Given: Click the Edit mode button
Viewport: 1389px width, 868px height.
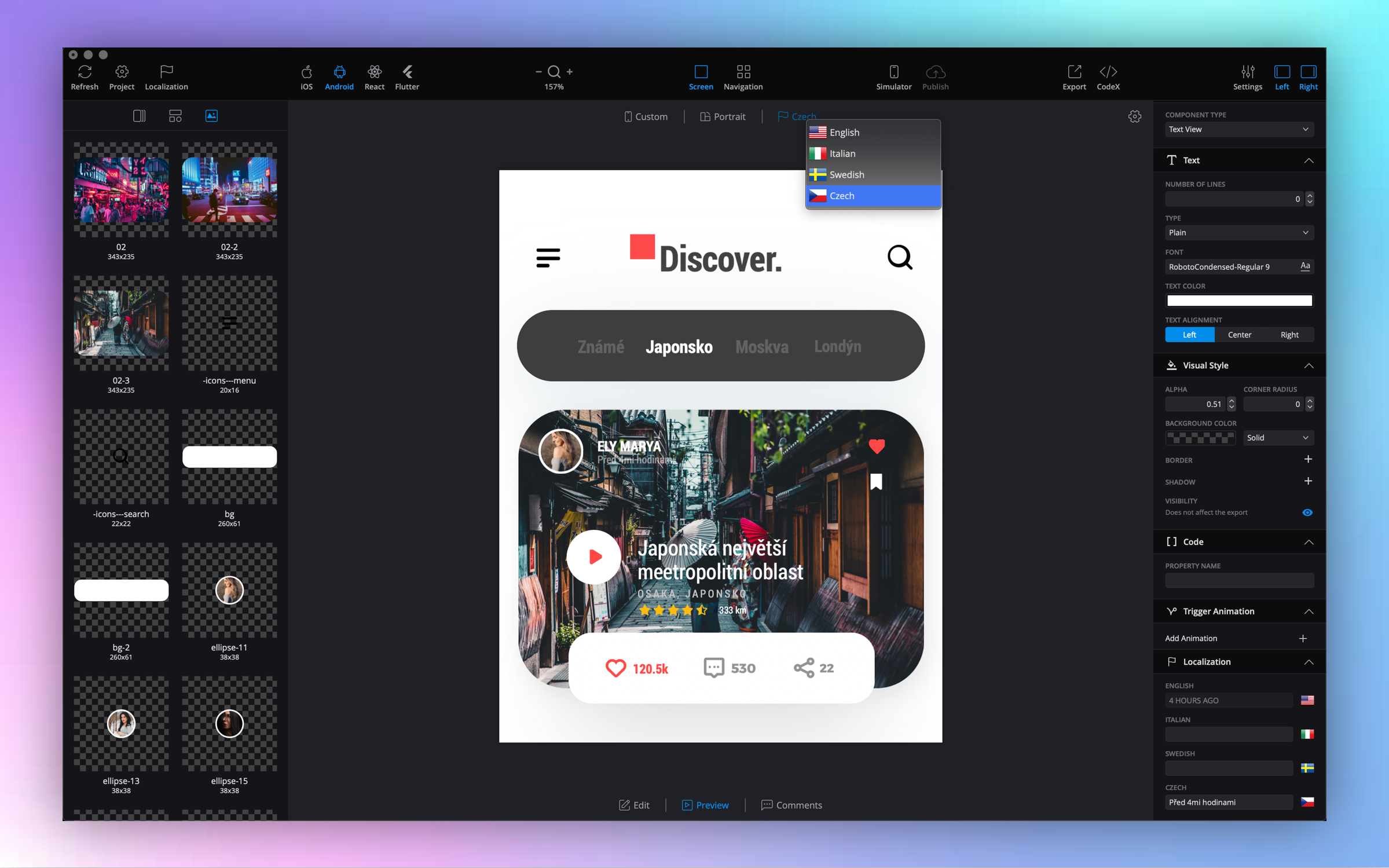Looking at the screenshot, I should coord(634,805).
